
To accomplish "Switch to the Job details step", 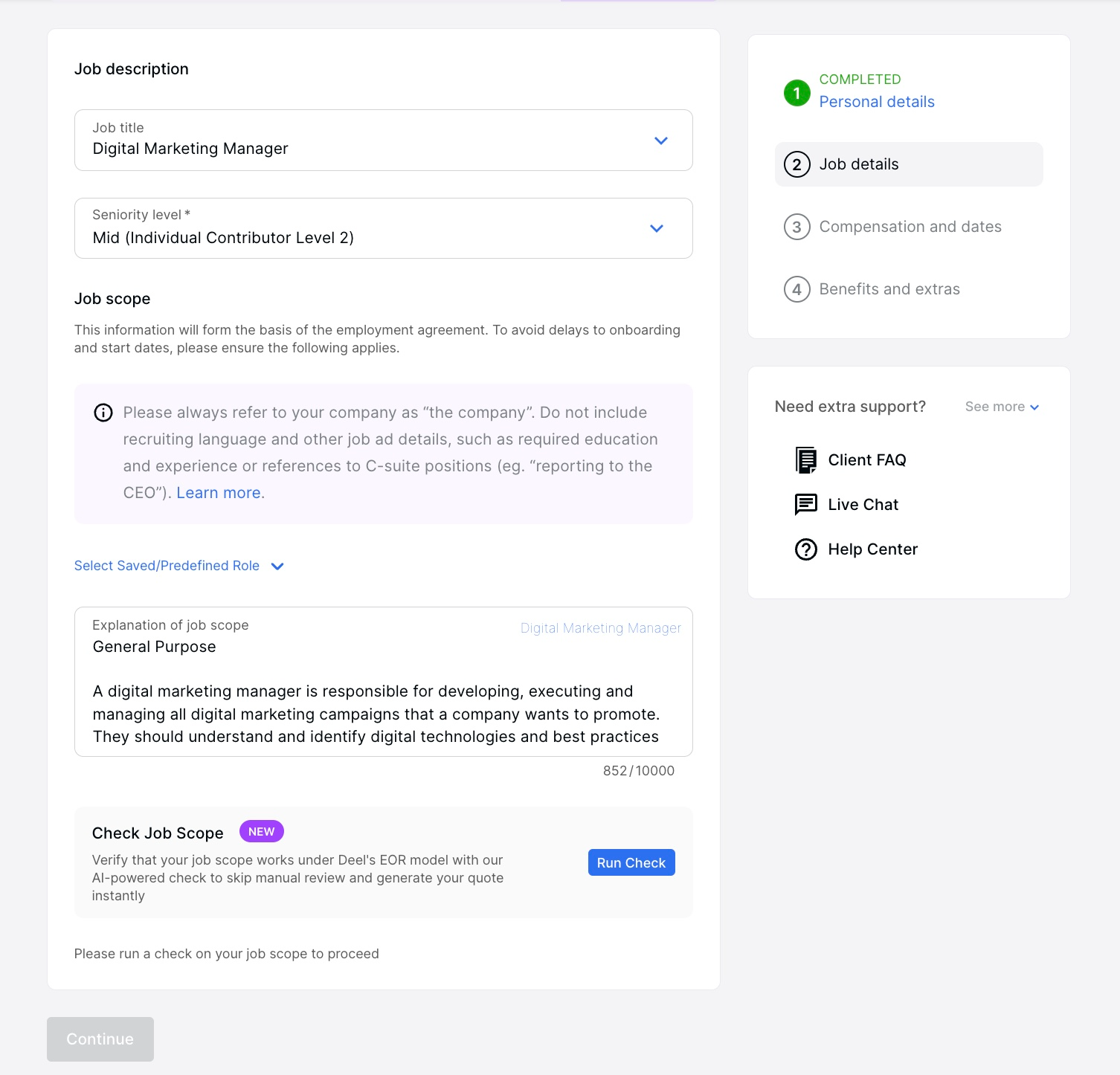I will (858, 164).
